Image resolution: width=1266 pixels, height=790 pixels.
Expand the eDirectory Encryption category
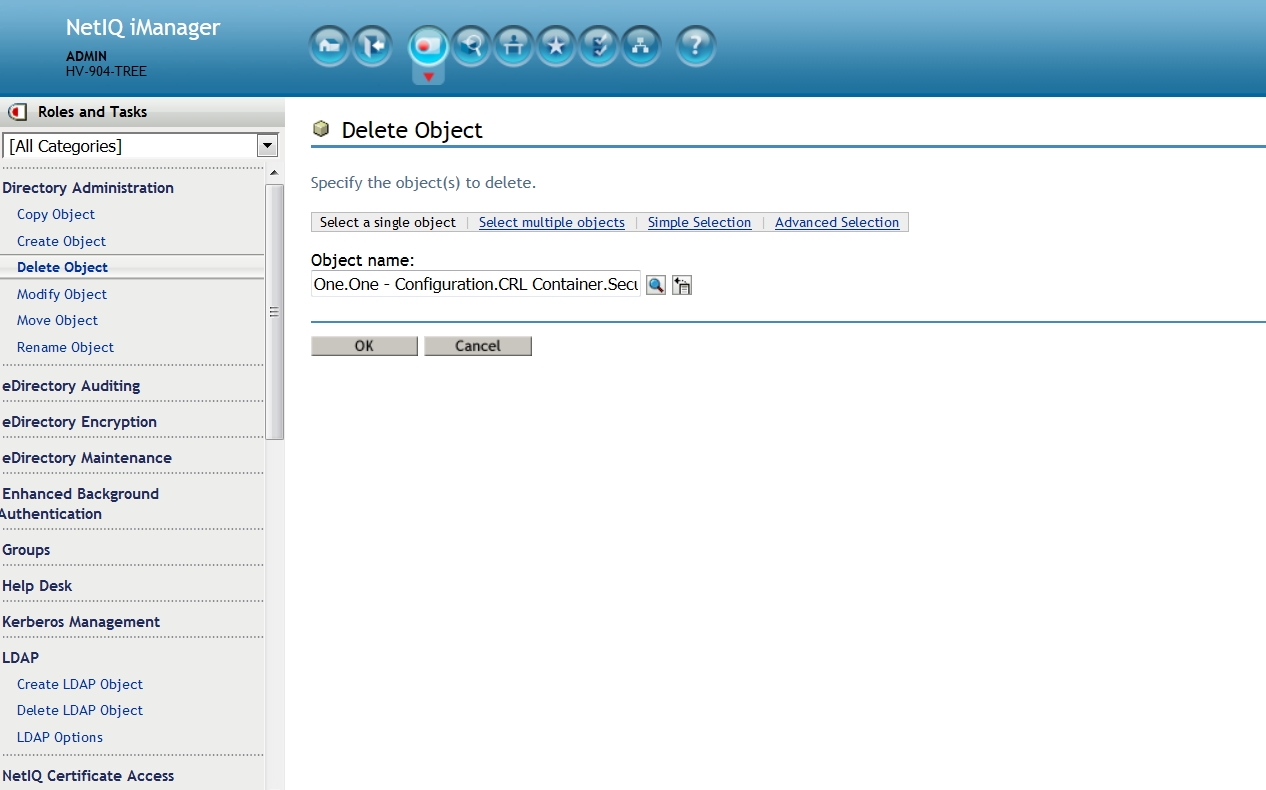[x=80, y=422]
